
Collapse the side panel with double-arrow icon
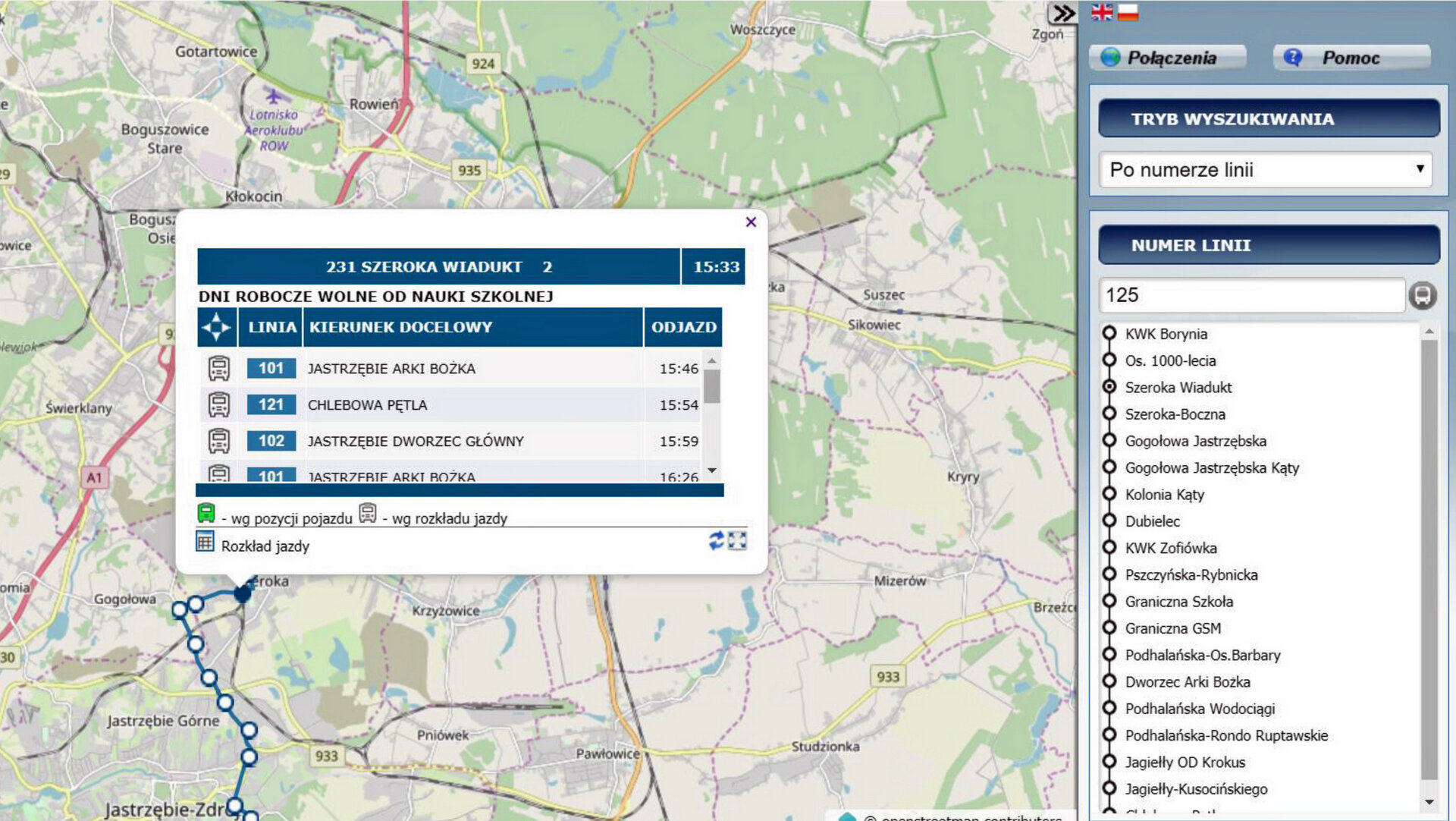[1063, 13]
